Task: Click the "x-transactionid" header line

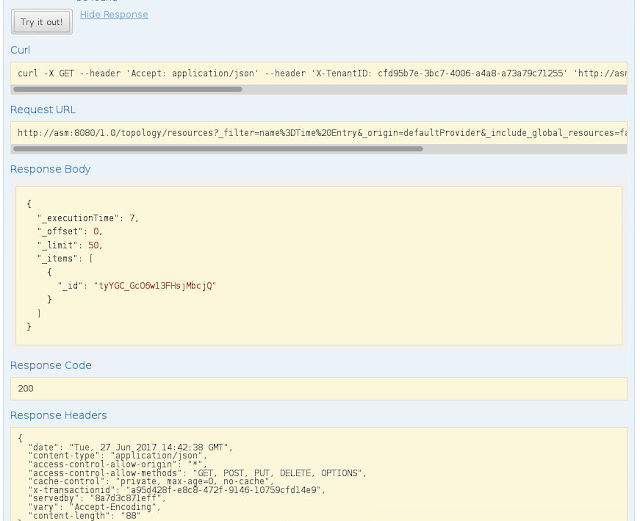Action: (177, 490)
